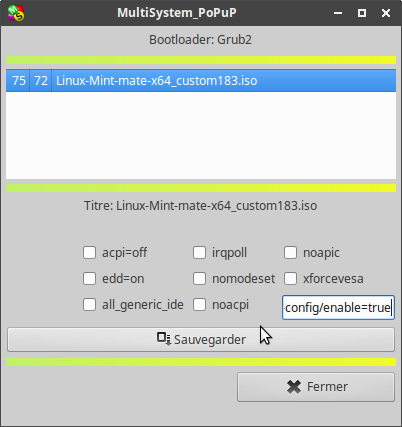The height and width of the screenshot is (427, 402).
Task: Enable the noacpi checkbox
Action: tap(199, 304)
